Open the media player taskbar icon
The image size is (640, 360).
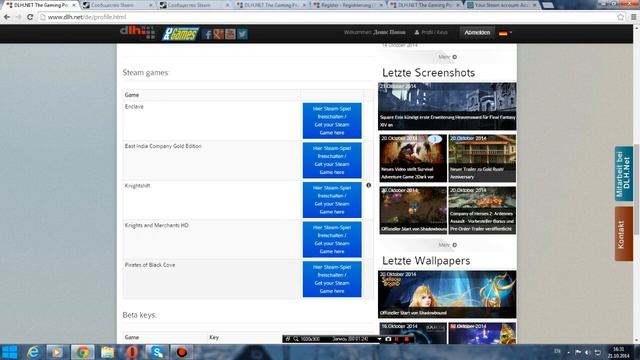click(57, 352)
